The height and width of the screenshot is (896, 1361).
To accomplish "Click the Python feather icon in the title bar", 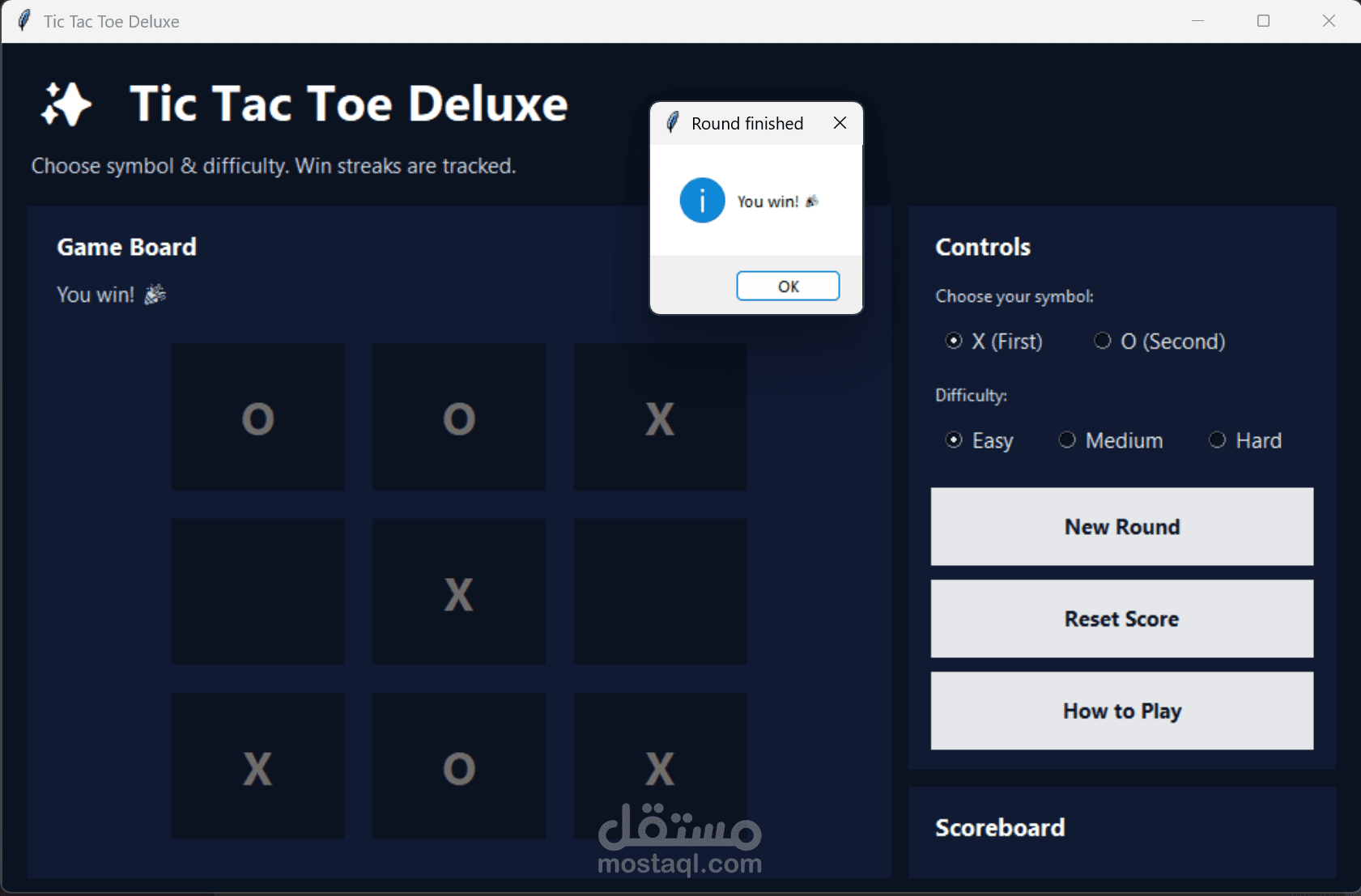I will 23,20.
